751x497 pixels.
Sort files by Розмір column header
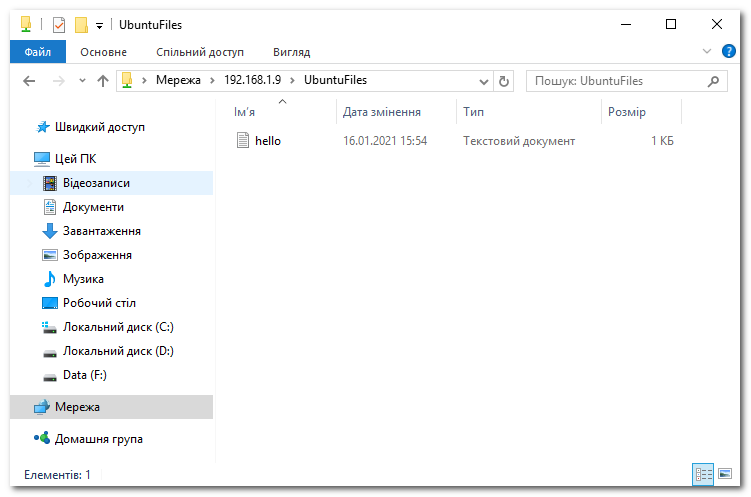pos(626,112)
